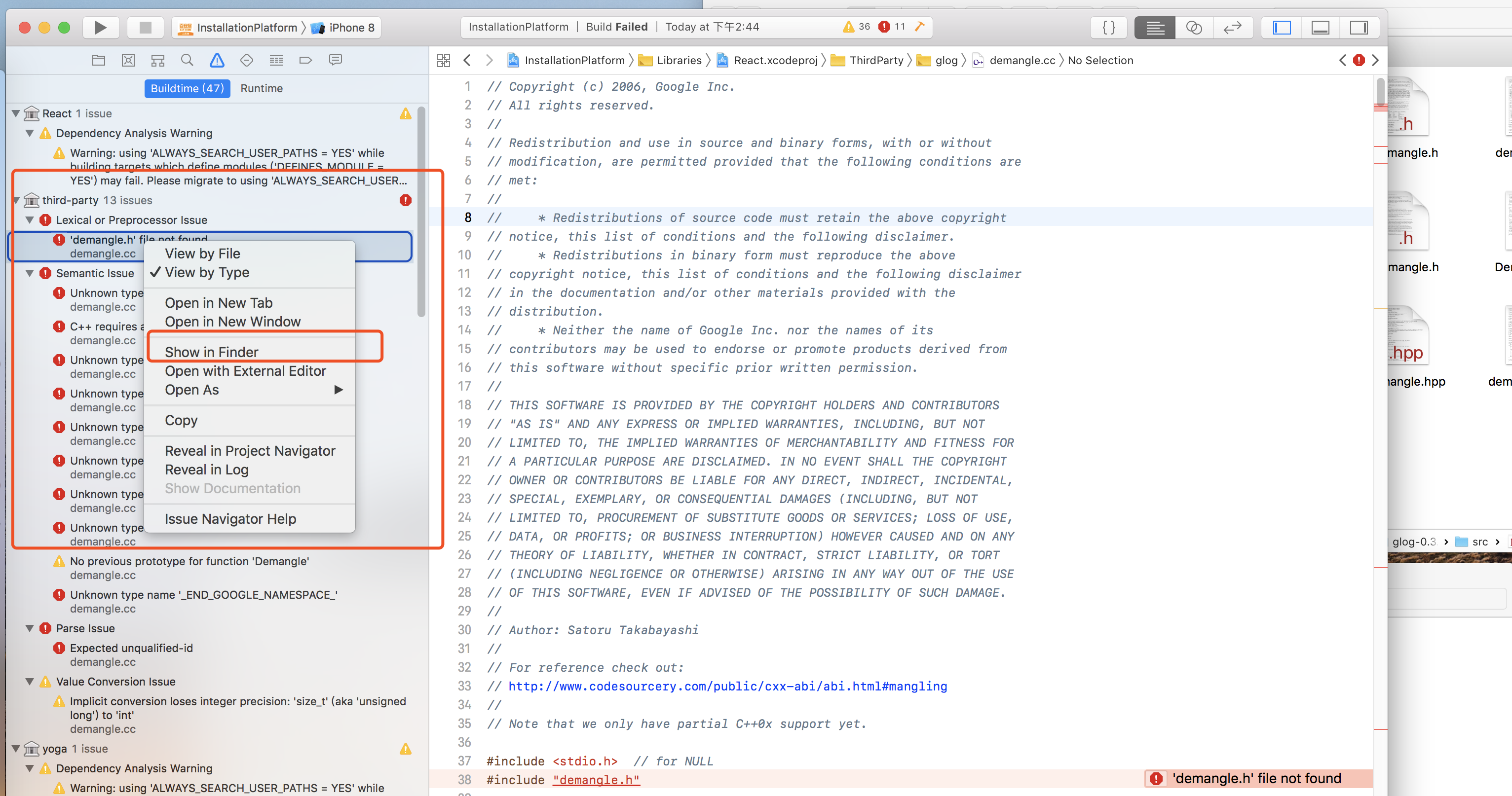Collapse the yoga issues group
This screenshot has width=1512, height=796.
pyautogui.click(x=16, y=749)
